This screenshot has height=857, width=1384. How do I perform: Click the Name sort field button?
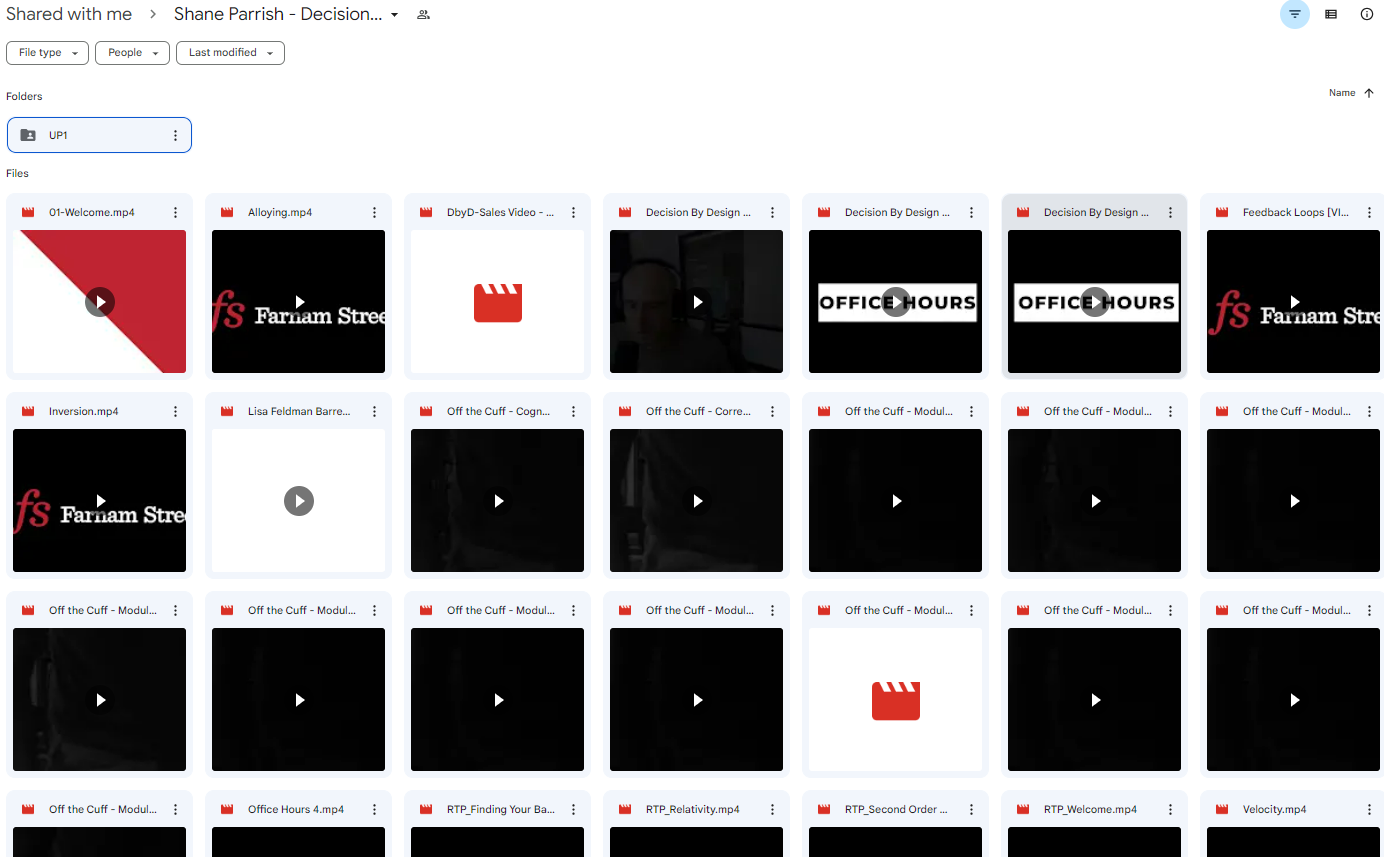(x=1342, y=93)
